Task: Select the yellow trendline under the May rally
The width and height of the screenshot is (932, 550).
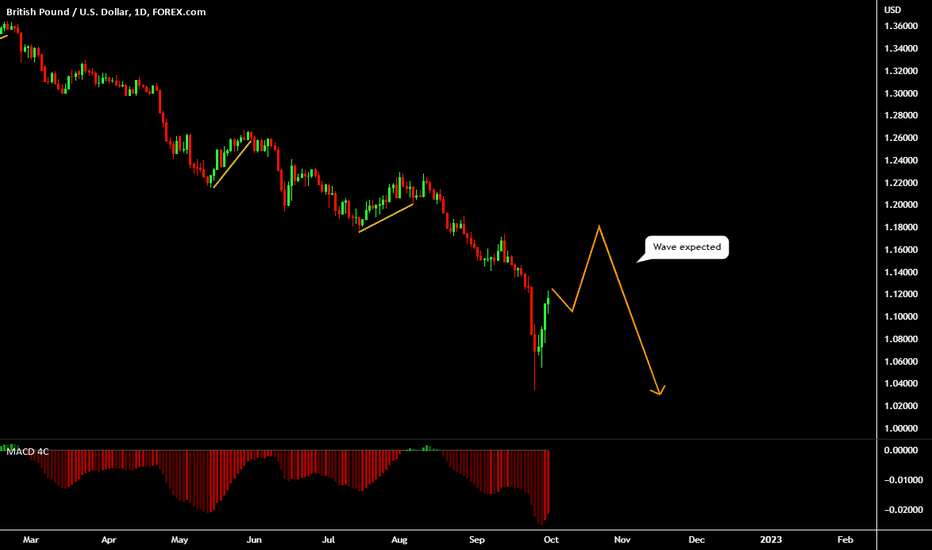Action: click(232, 164)
